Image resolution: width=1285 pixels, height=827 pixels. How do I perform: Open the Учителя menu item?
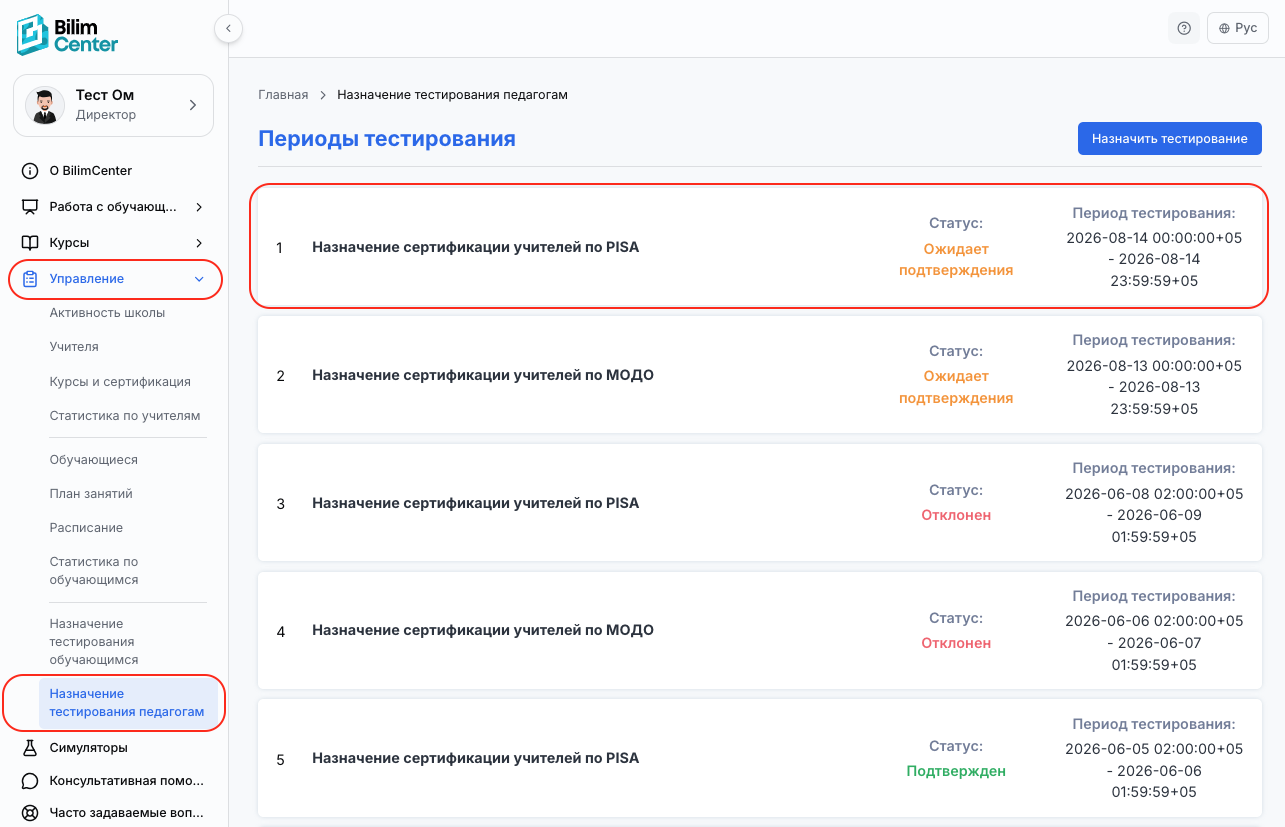74,347
